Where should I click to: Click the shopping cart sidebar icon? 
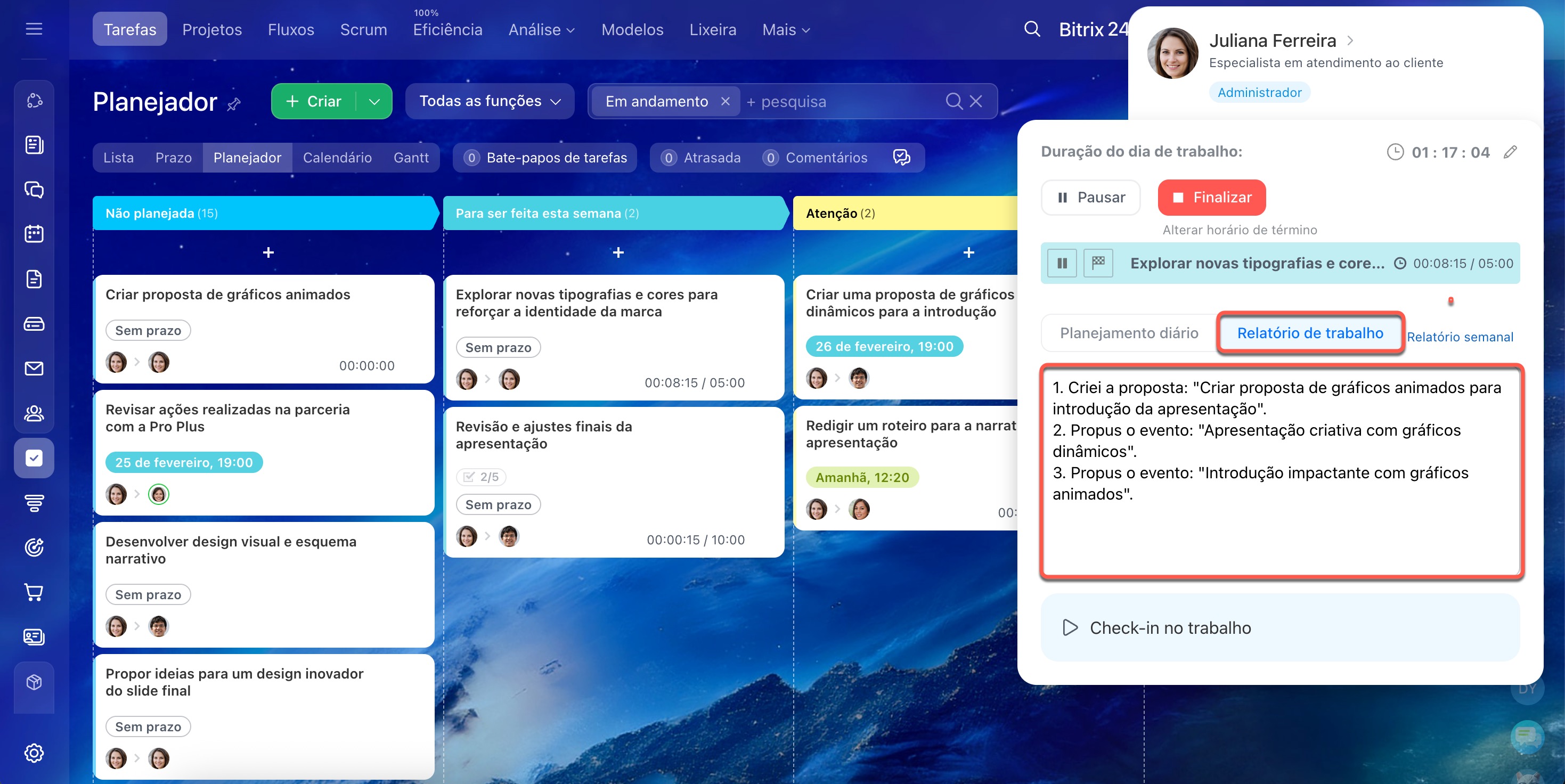coord(34,592)
